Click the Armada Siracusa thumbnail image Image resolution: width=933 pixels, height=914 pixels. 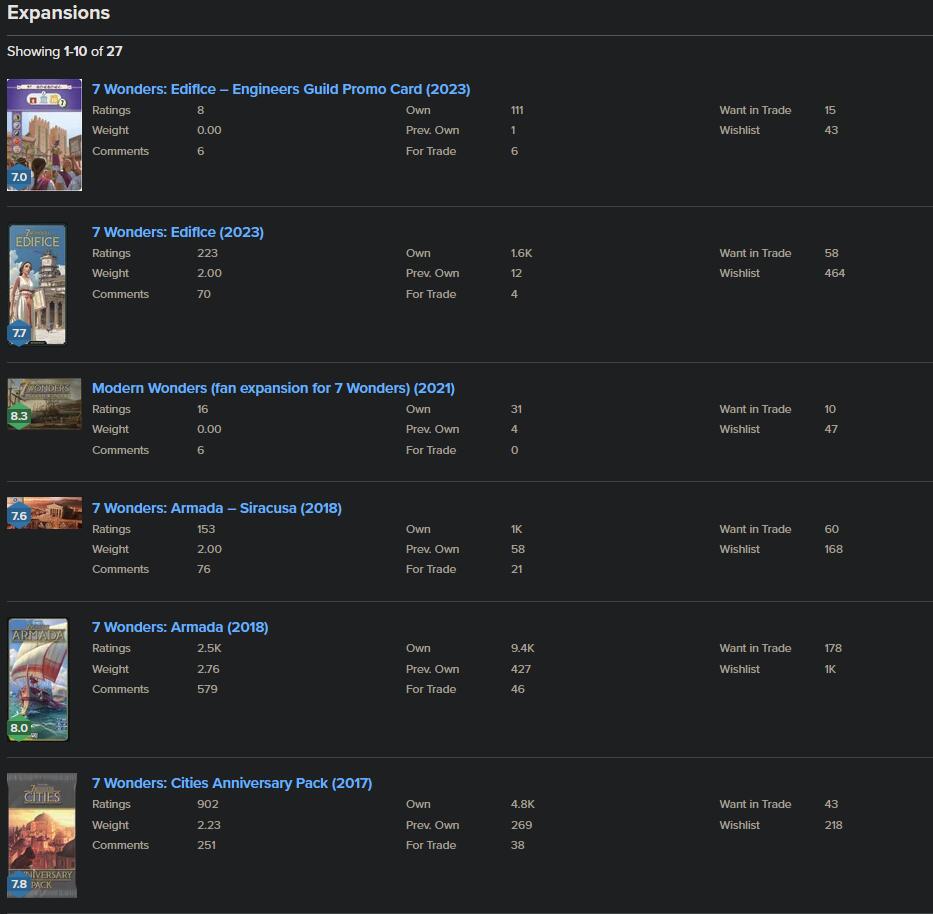click(x=44, y=513)
